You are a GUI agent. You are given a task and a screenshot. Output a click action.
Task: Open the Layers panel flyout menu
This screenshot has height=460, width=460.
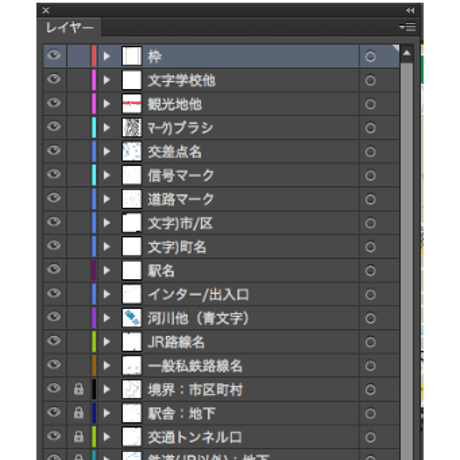pyautogui.click(x=407, y=27)
